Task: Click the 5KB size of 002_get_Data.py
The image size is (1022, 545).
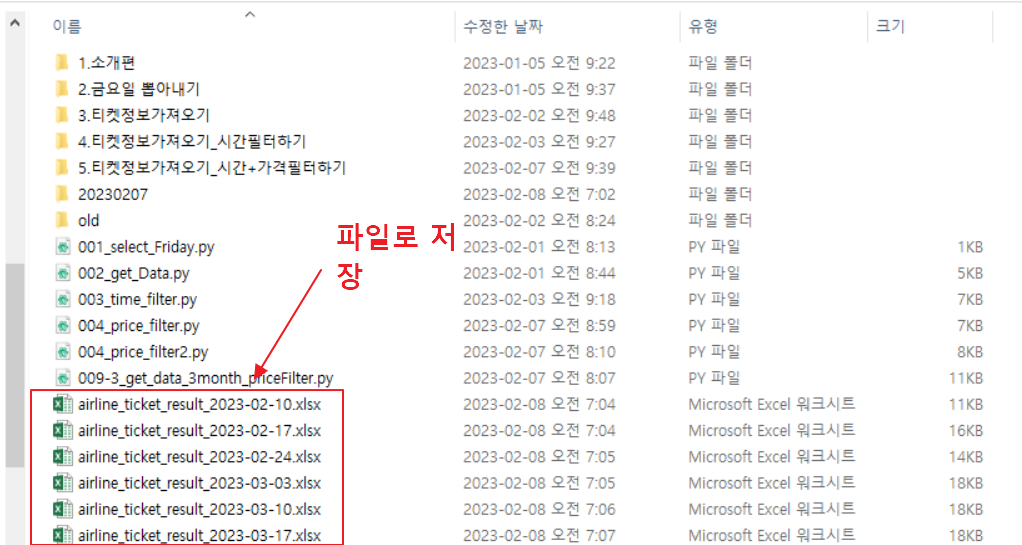Action: pos(970,273)
